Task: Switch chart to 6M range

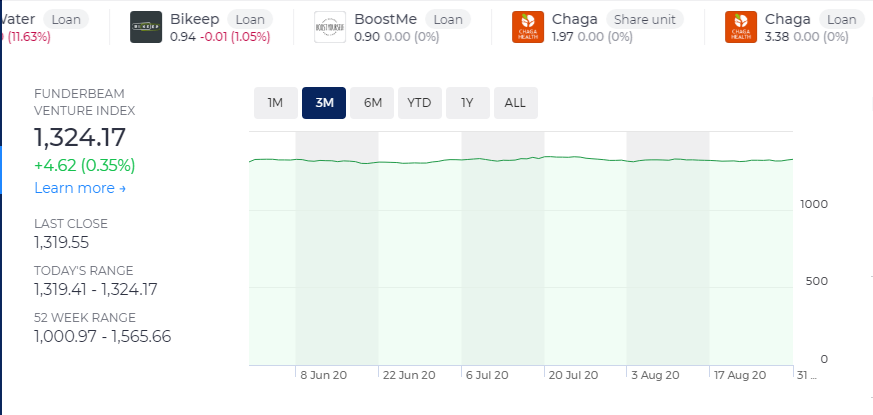Action: pos(372,103)
